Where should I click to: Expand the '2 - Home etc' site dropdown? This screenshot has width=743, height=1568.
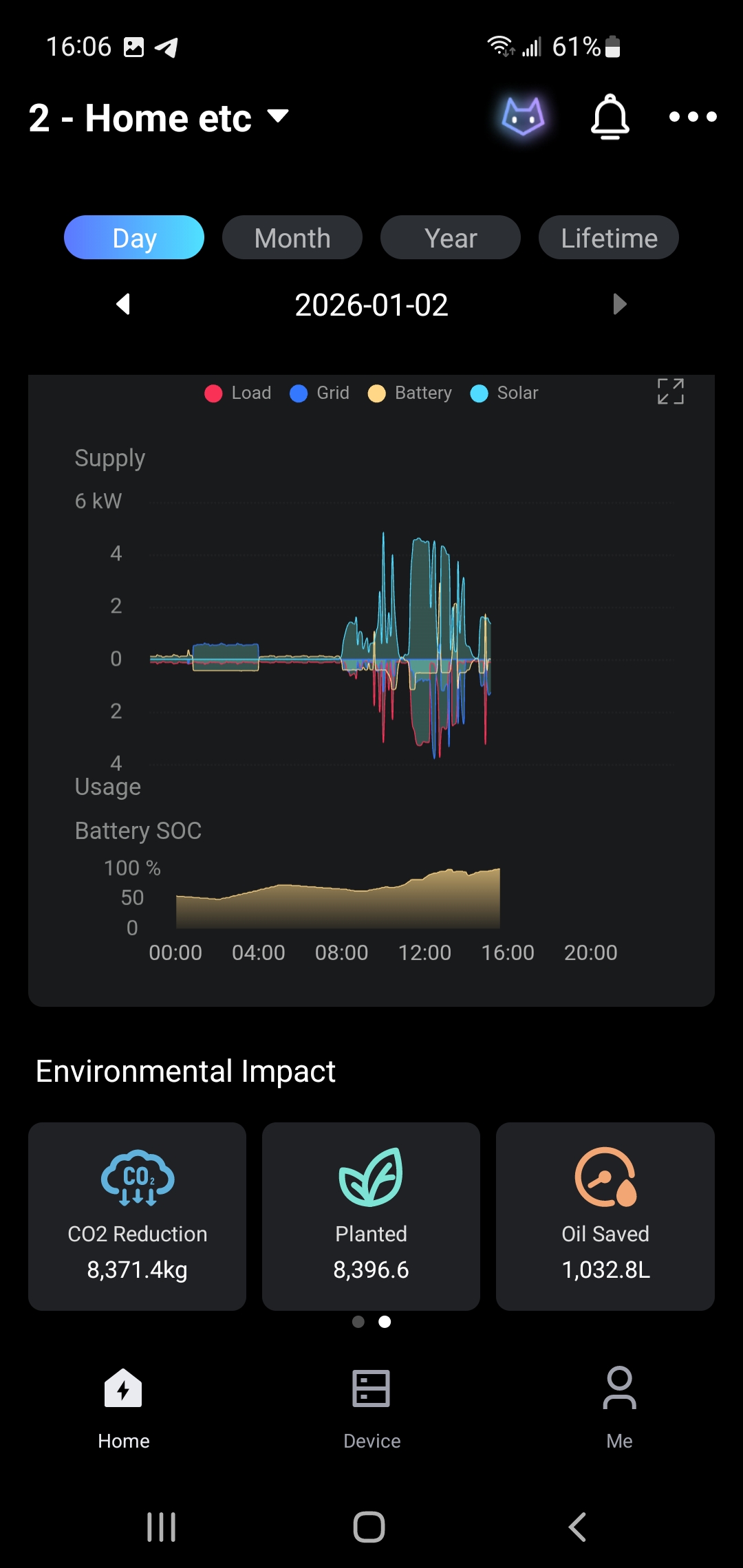[278, 116]
